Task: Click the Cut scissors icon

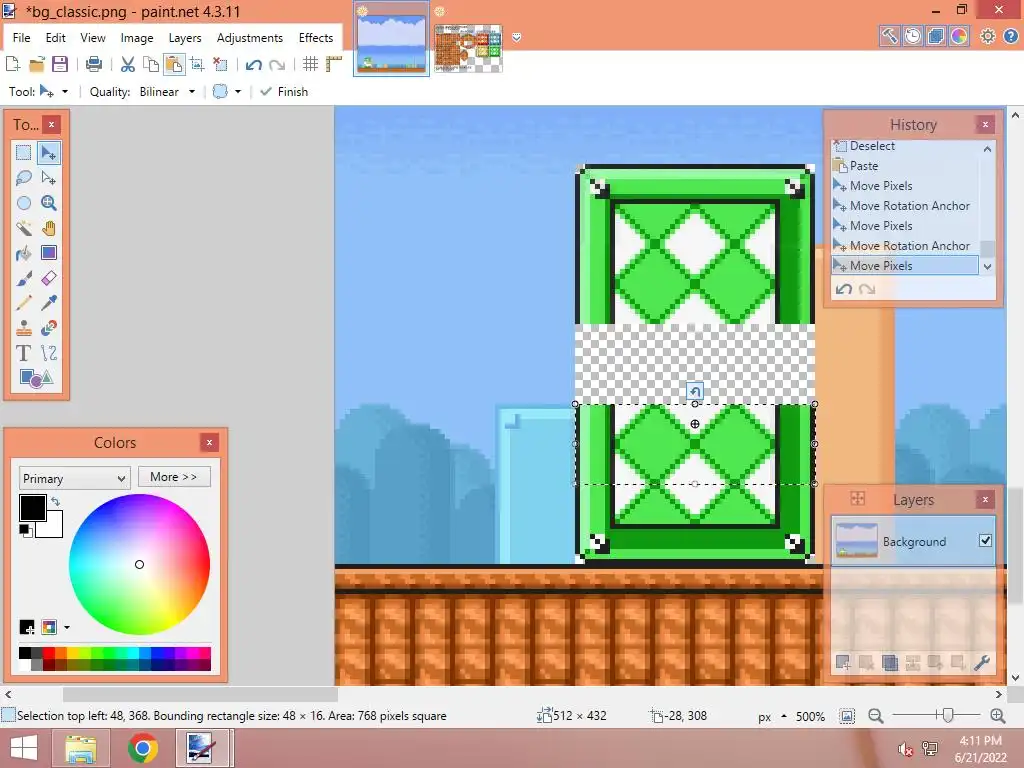Action: (127, 64)
